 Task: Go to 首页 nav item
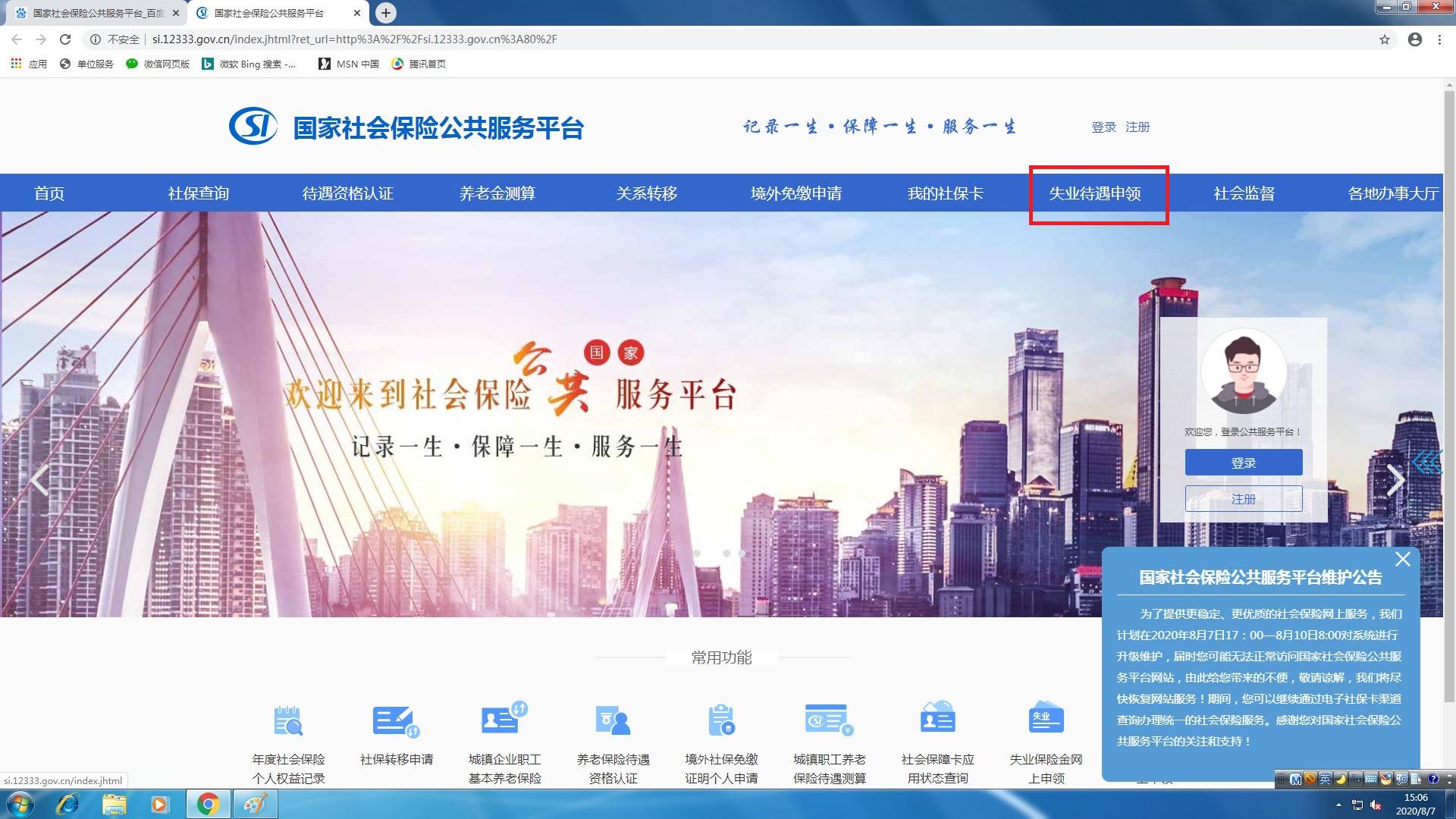pos(49,193)
